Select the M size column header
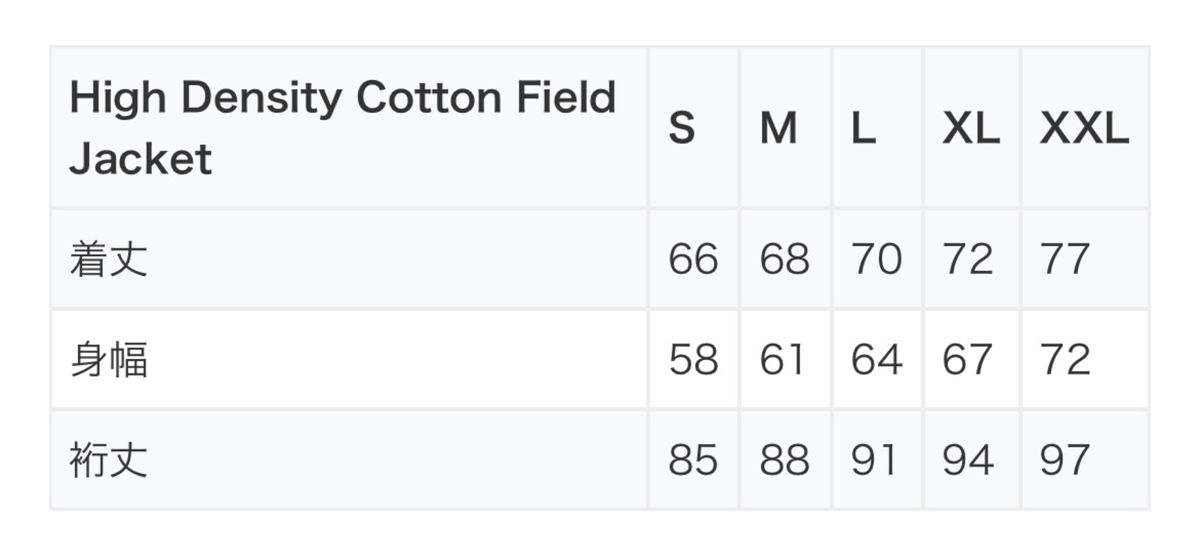This screenshot has height=556, width=1200. (x=778, y=128)
